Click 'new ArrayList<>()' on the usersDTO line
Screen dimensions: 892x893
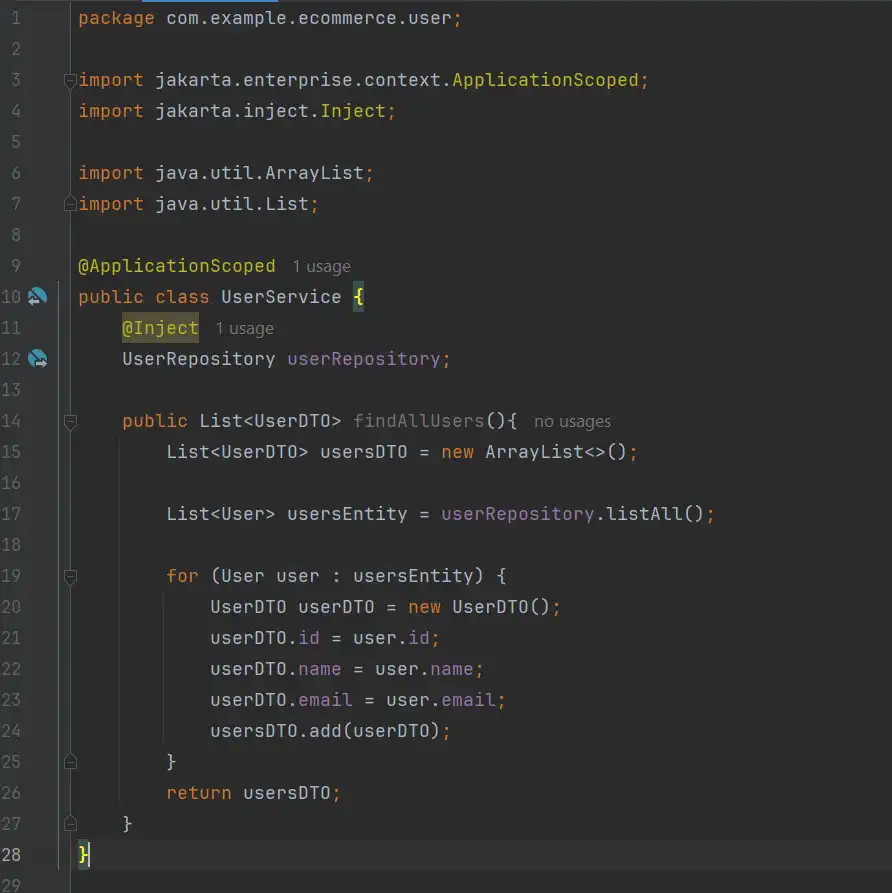534,452
